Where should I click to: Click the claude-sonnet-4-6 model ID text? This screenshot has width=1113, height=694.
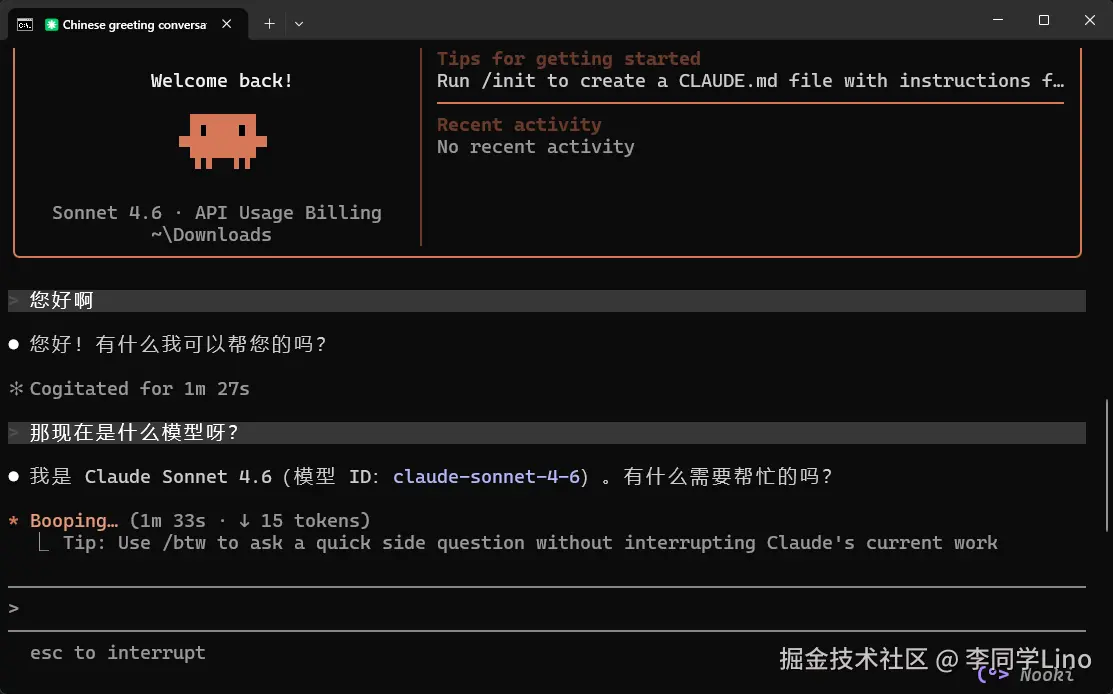[x=487, y=476]
